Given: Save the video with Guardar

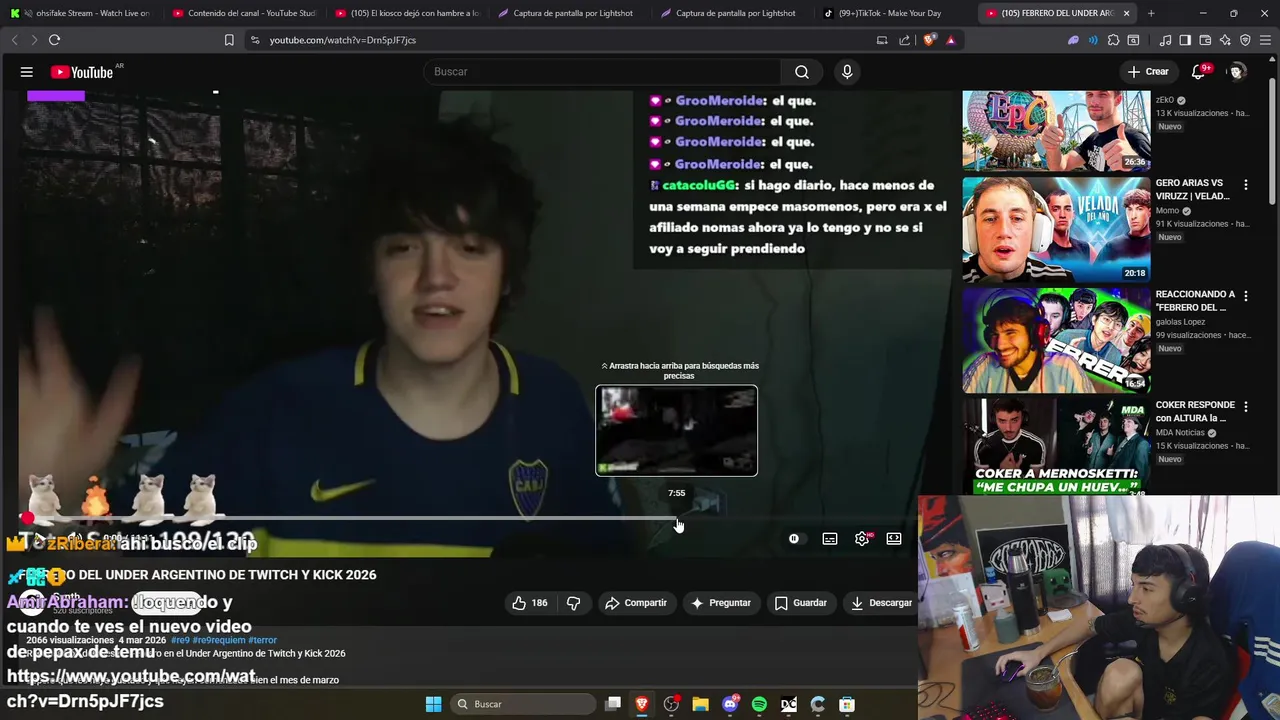Looking at the screenshot, I should pyautogui.click(x=801, y=603).
